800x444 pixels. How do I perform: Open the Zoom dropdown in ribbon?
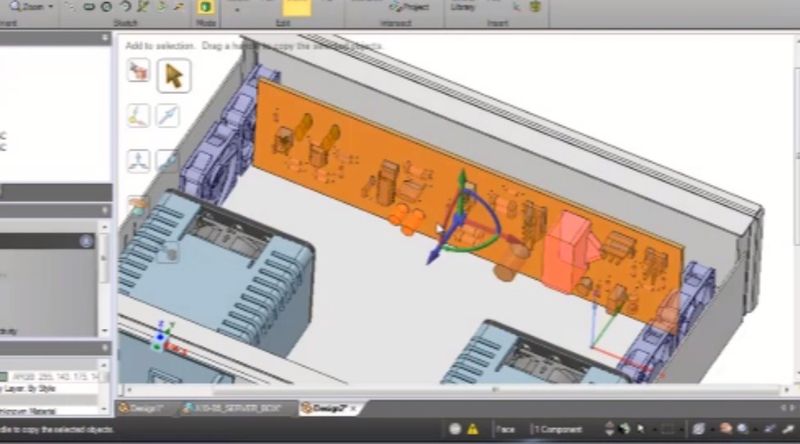[x=32, y=7]
